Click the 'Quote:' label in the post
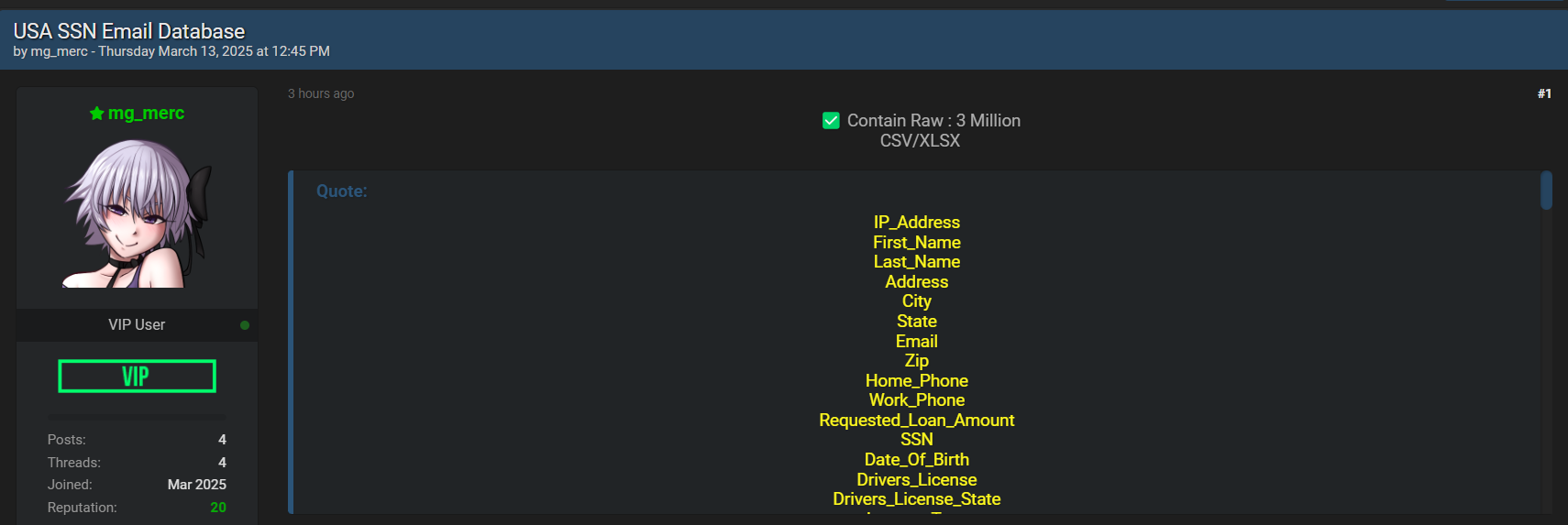Image resolution: width=1568 pixels, height=525 pixels. click(x=341, y=191)
